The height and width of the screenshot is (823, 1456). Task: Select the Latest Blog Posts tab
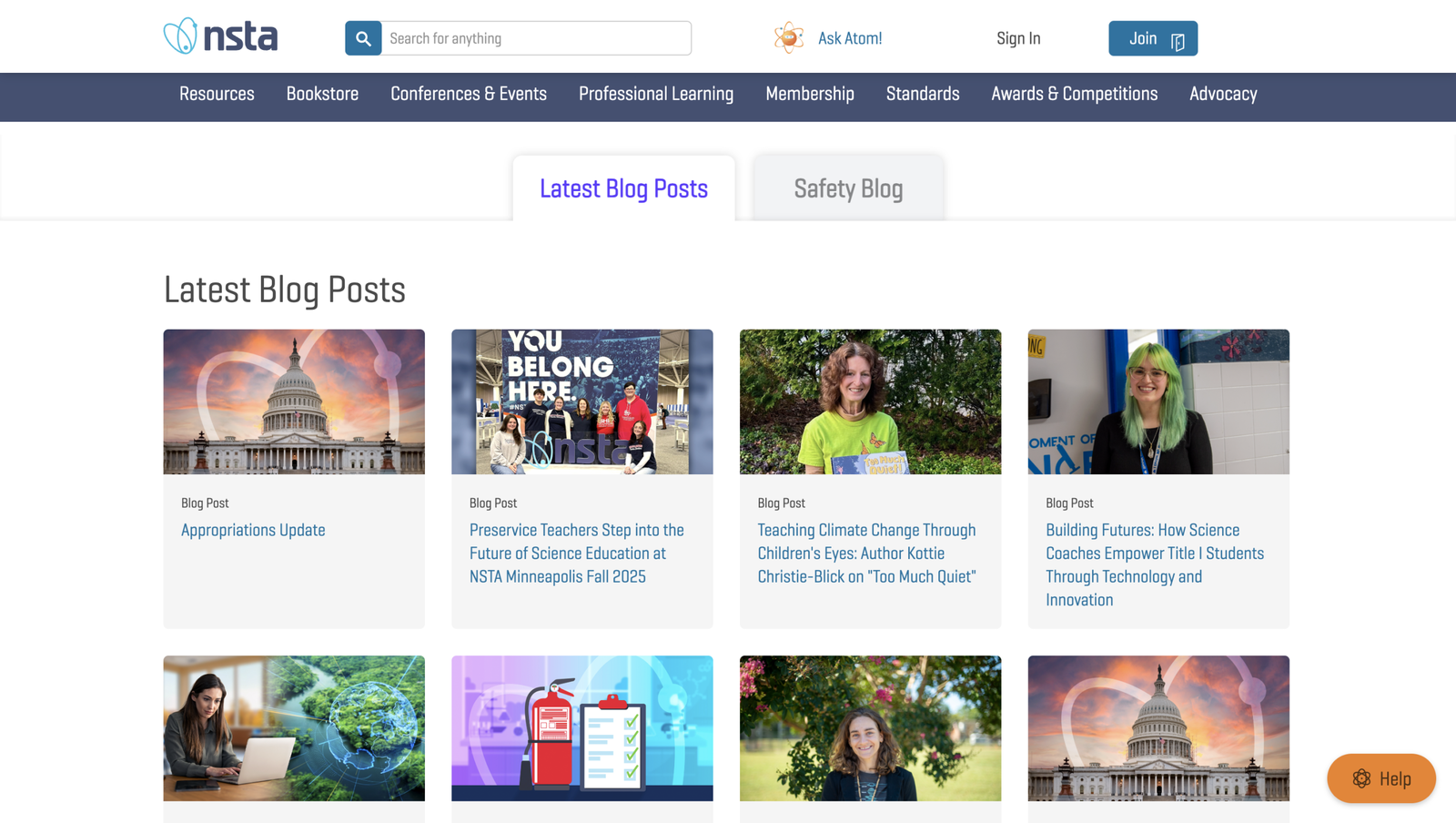coord(623,188)
